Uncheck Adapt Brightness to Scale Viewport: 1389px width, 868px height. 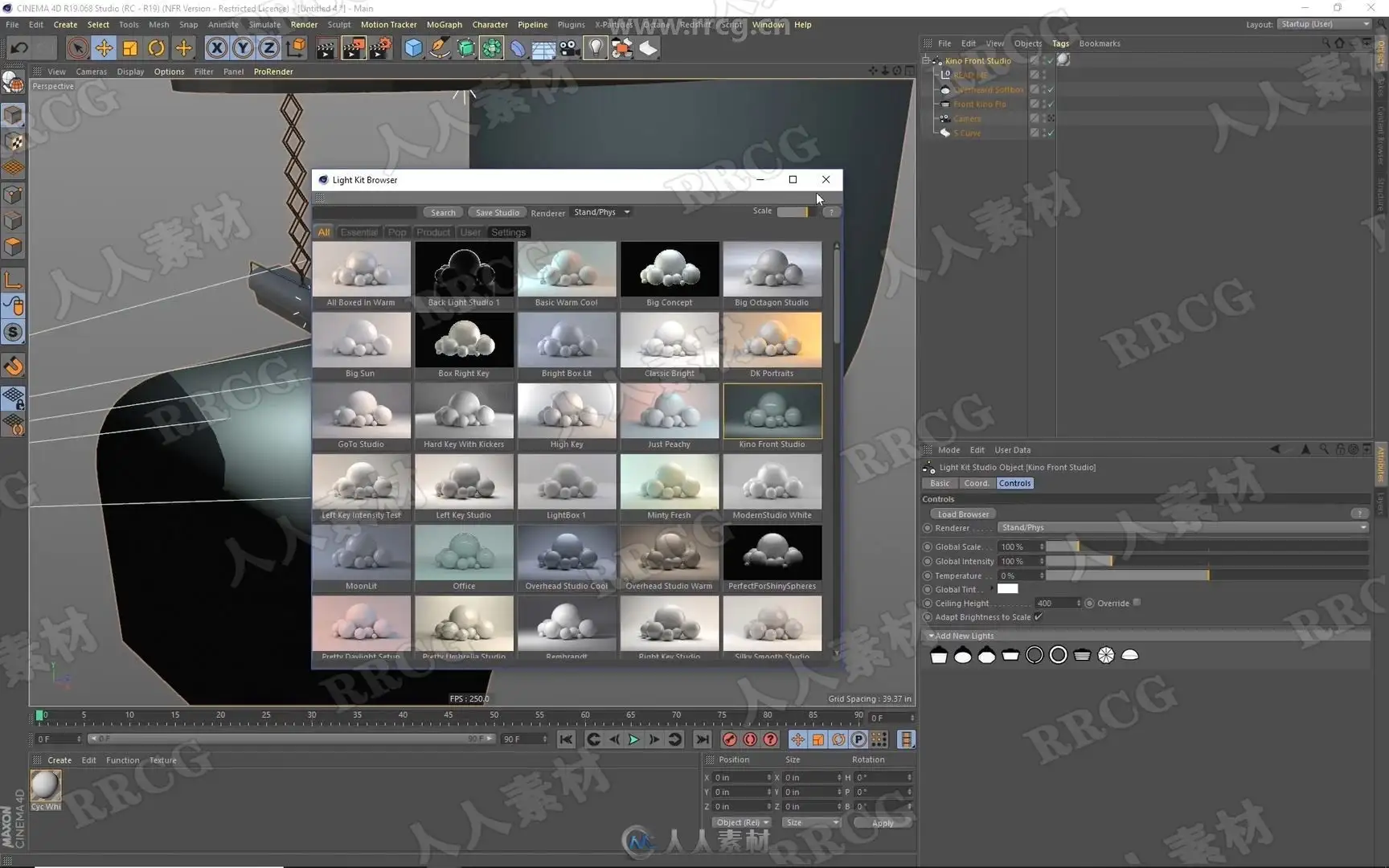click(1039, 617)
